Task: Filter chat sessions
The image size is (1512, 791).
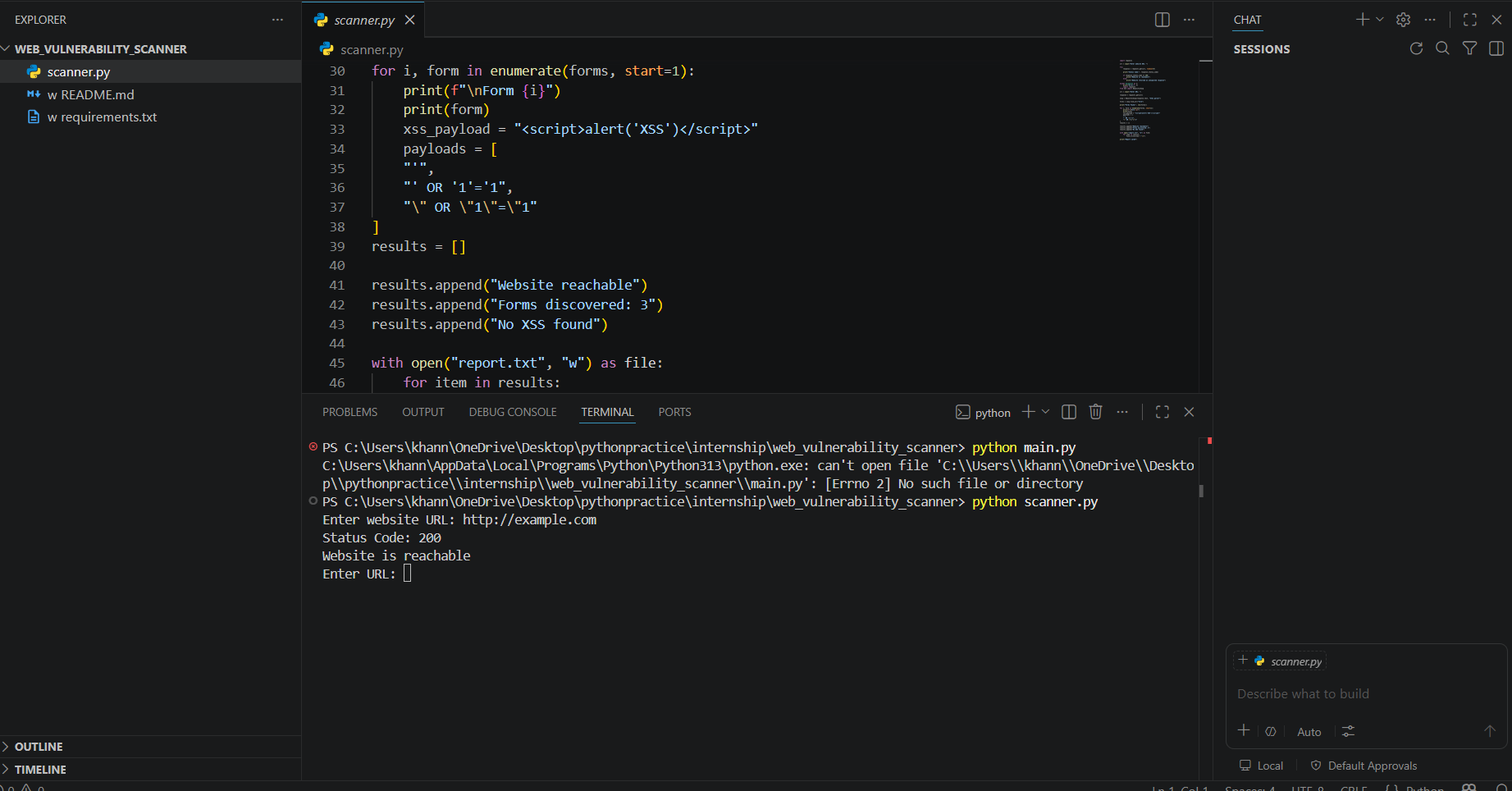Action: pos(1469,48)
